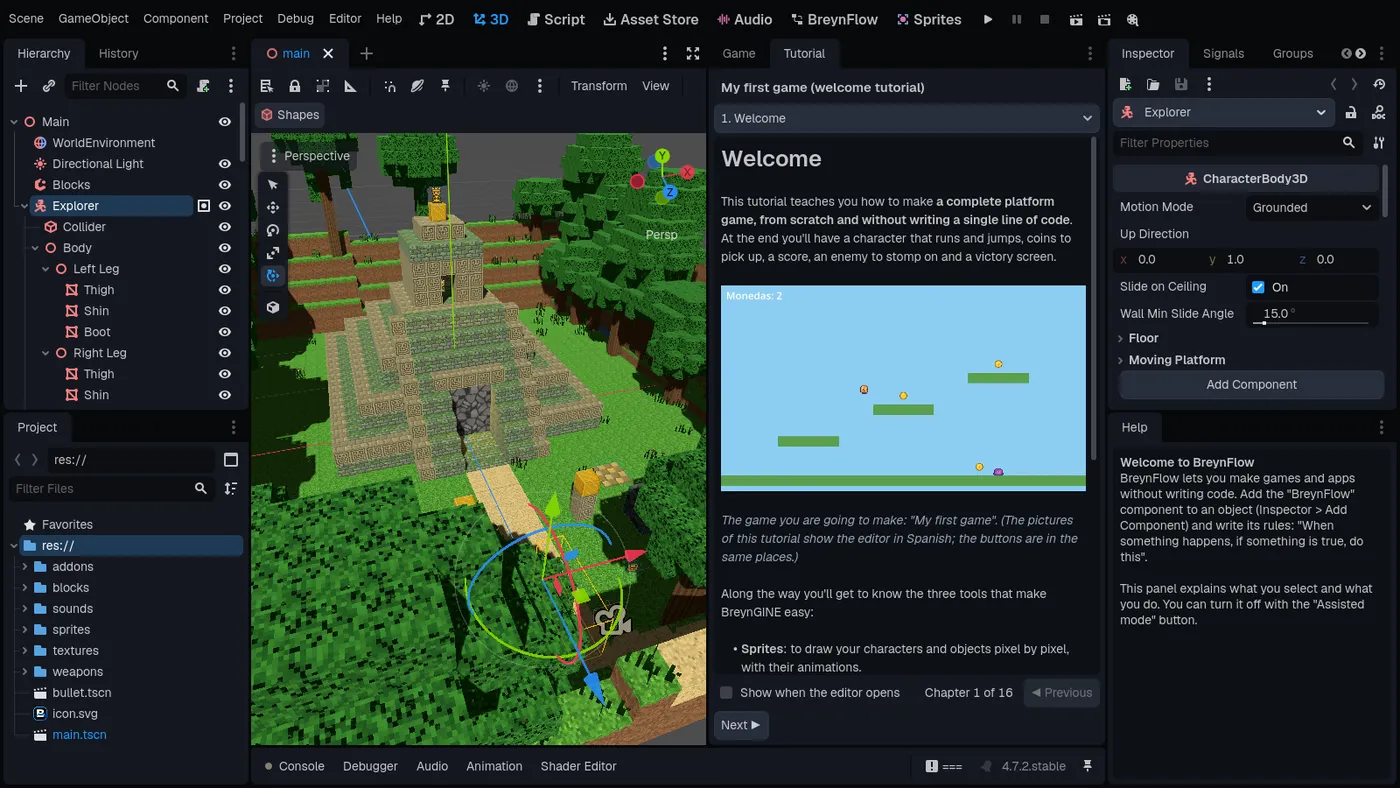Hide the Directional Light node via eye icon
1400x788 pixels.
click(225, 164)
